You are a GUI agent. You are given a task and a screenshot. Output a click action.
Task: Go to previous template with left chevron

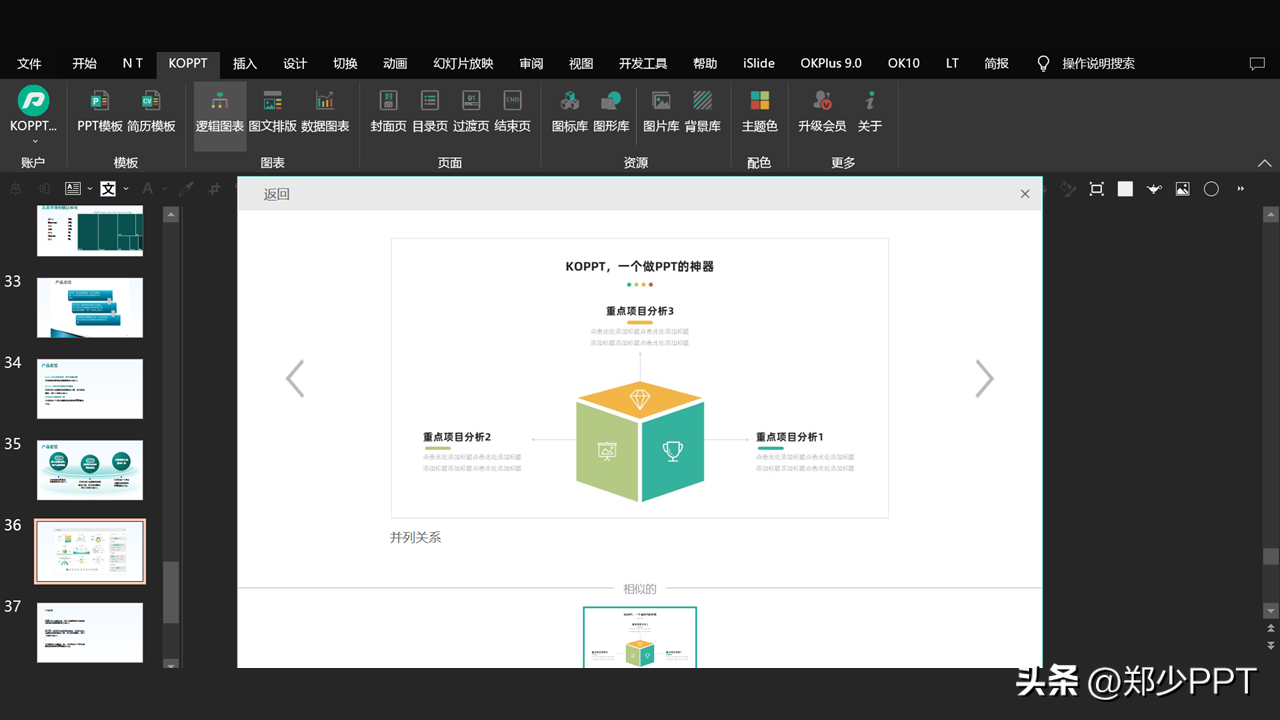[x=295, y=379]
